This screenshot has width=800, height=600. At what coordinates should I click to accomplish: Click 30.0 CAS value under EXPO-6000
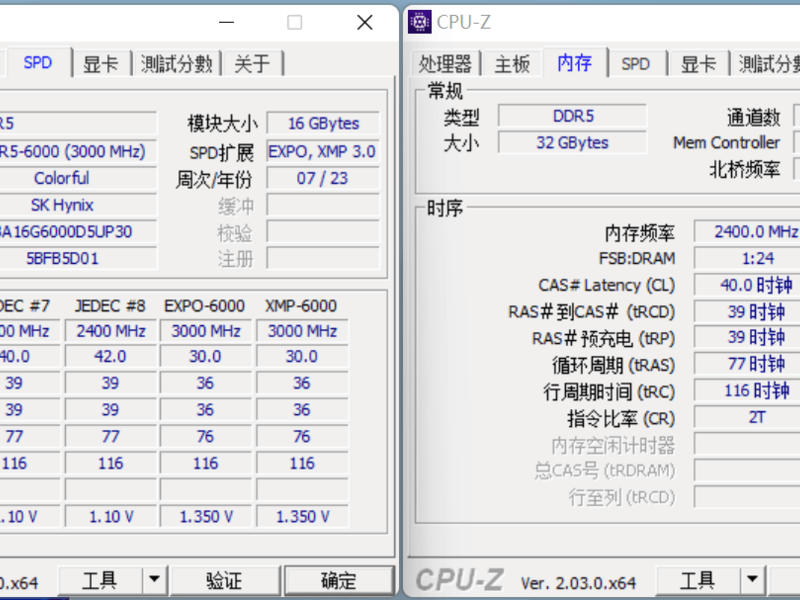206,357
